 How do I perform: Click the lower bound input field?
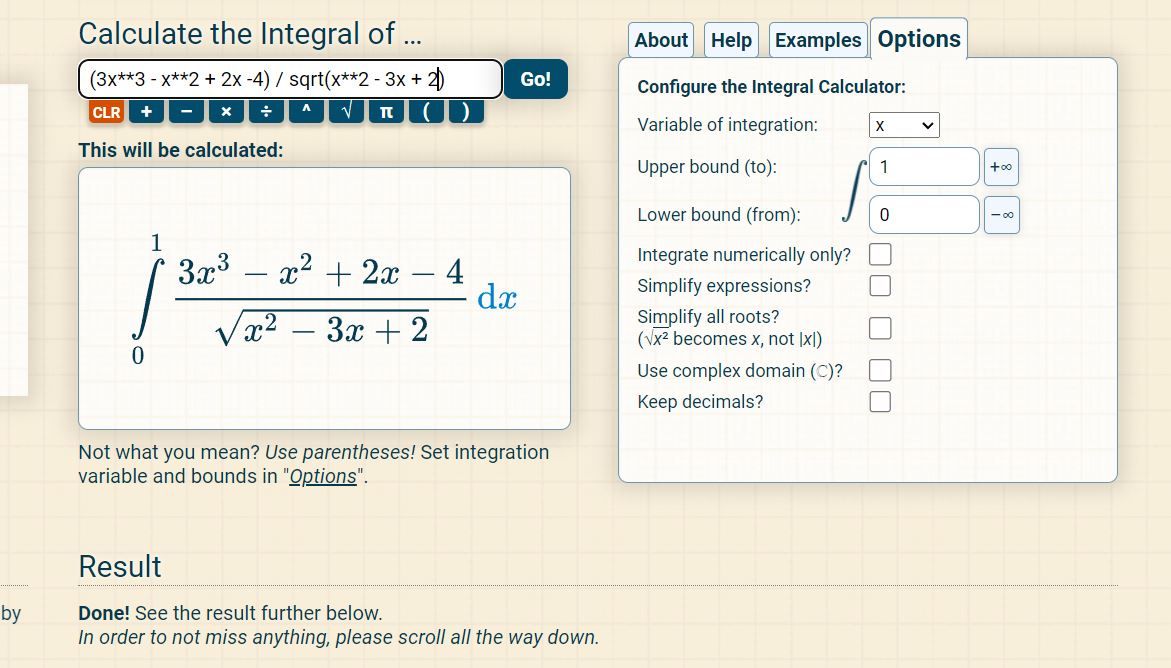(924, 215)
